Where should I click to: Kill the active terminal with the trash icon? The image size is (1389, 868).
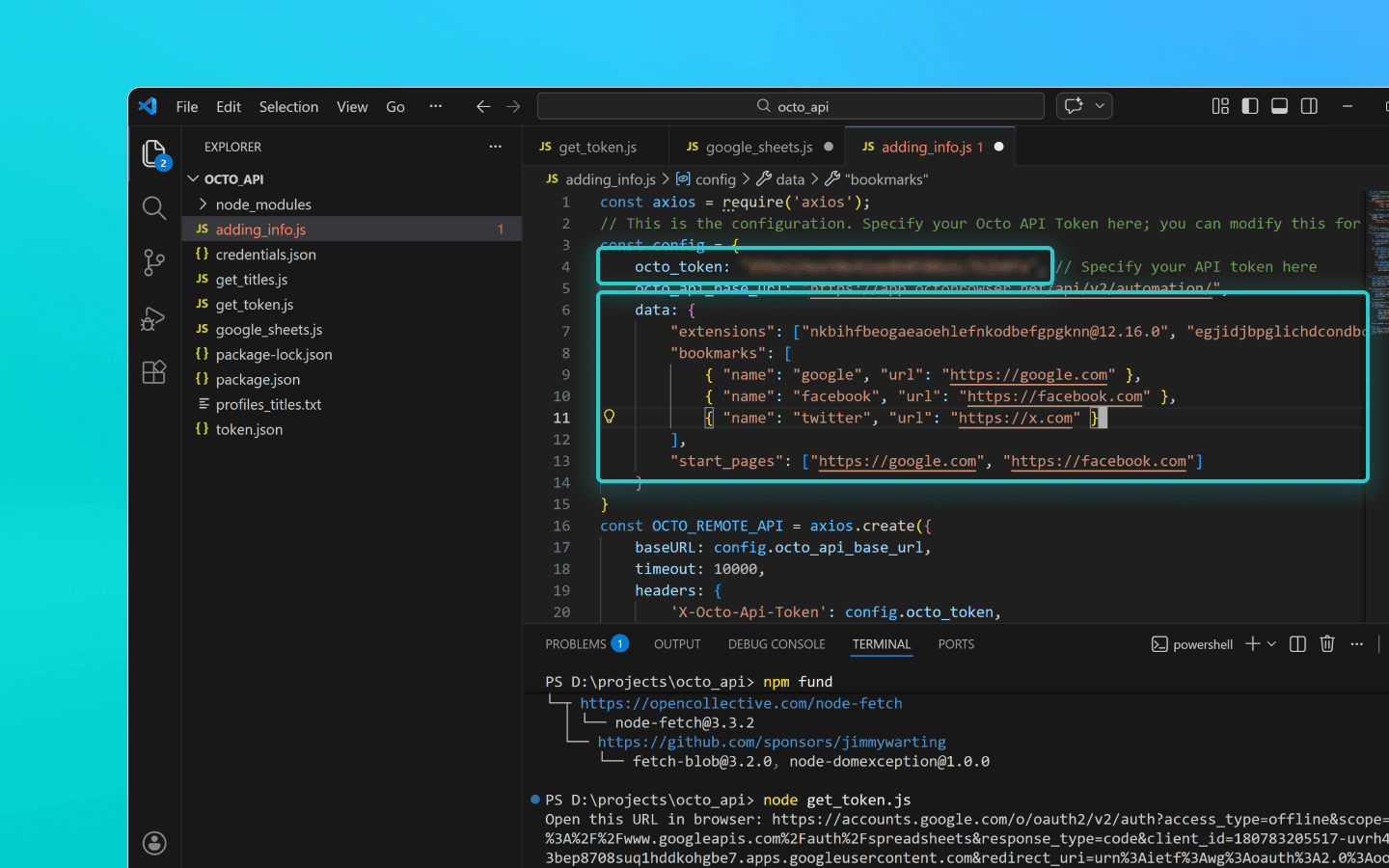pos(1326,643)
